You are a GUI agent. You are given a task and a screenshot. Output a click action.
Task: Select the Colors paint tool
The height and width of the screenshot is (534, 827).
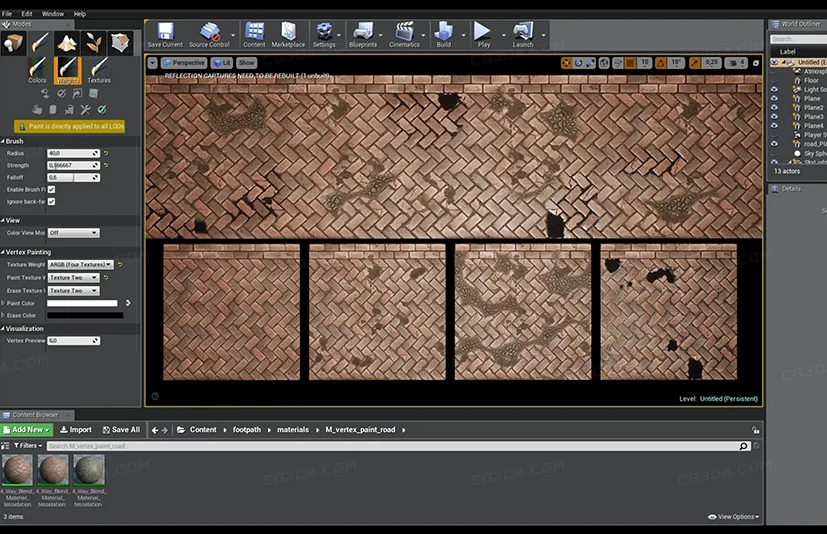[37, 71]
